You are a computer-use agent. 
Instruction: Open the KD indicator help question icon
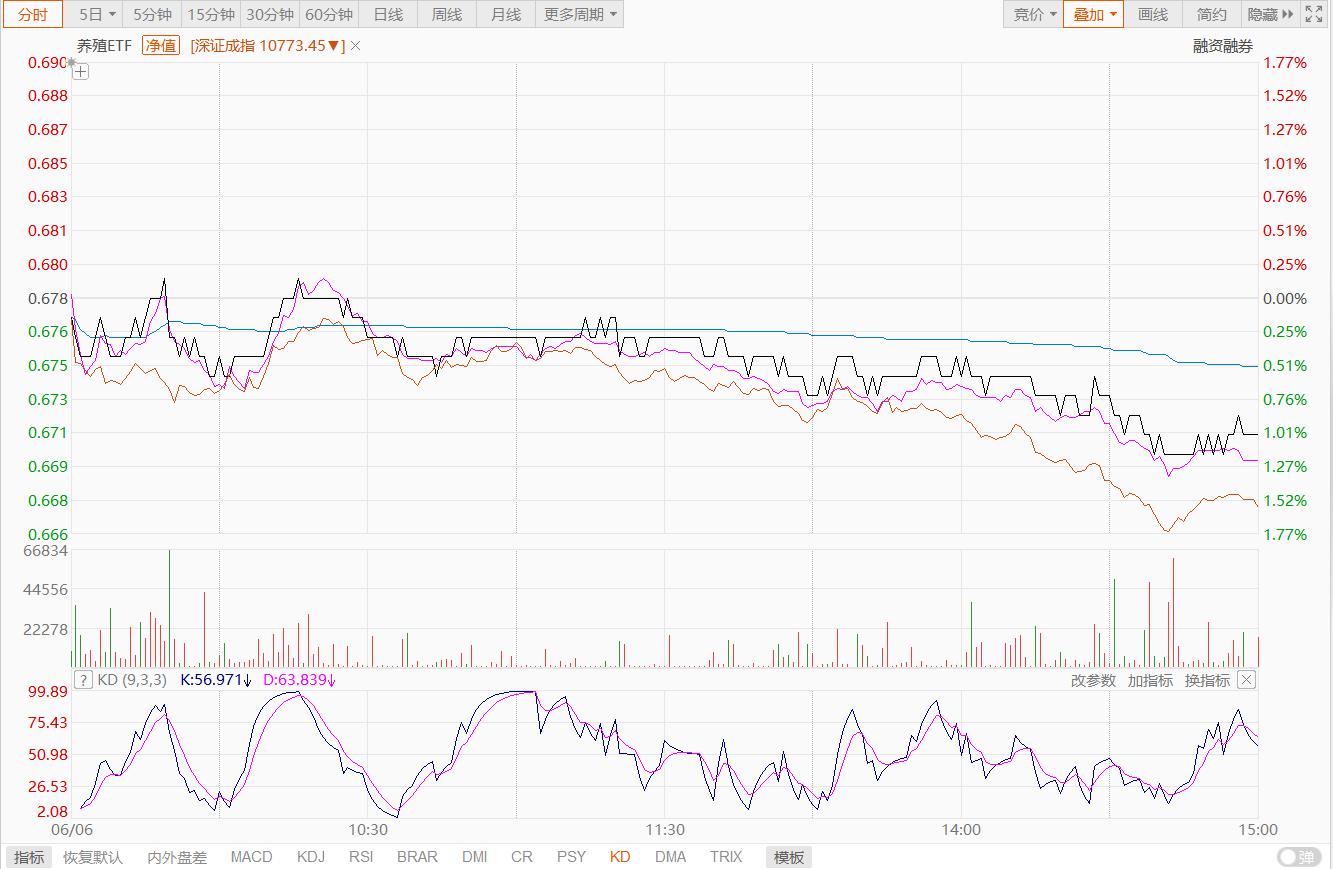[x=84, y=680]
